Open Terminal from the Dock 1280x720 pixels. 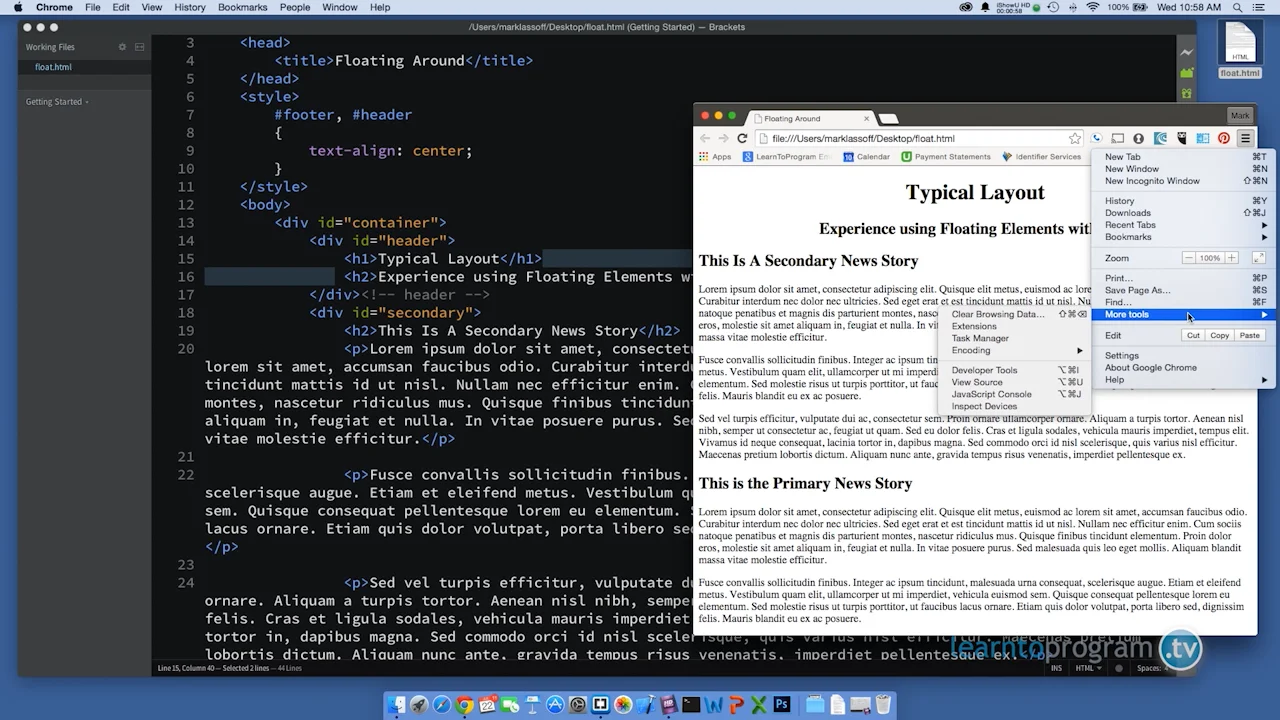click(x=691, y=705)
